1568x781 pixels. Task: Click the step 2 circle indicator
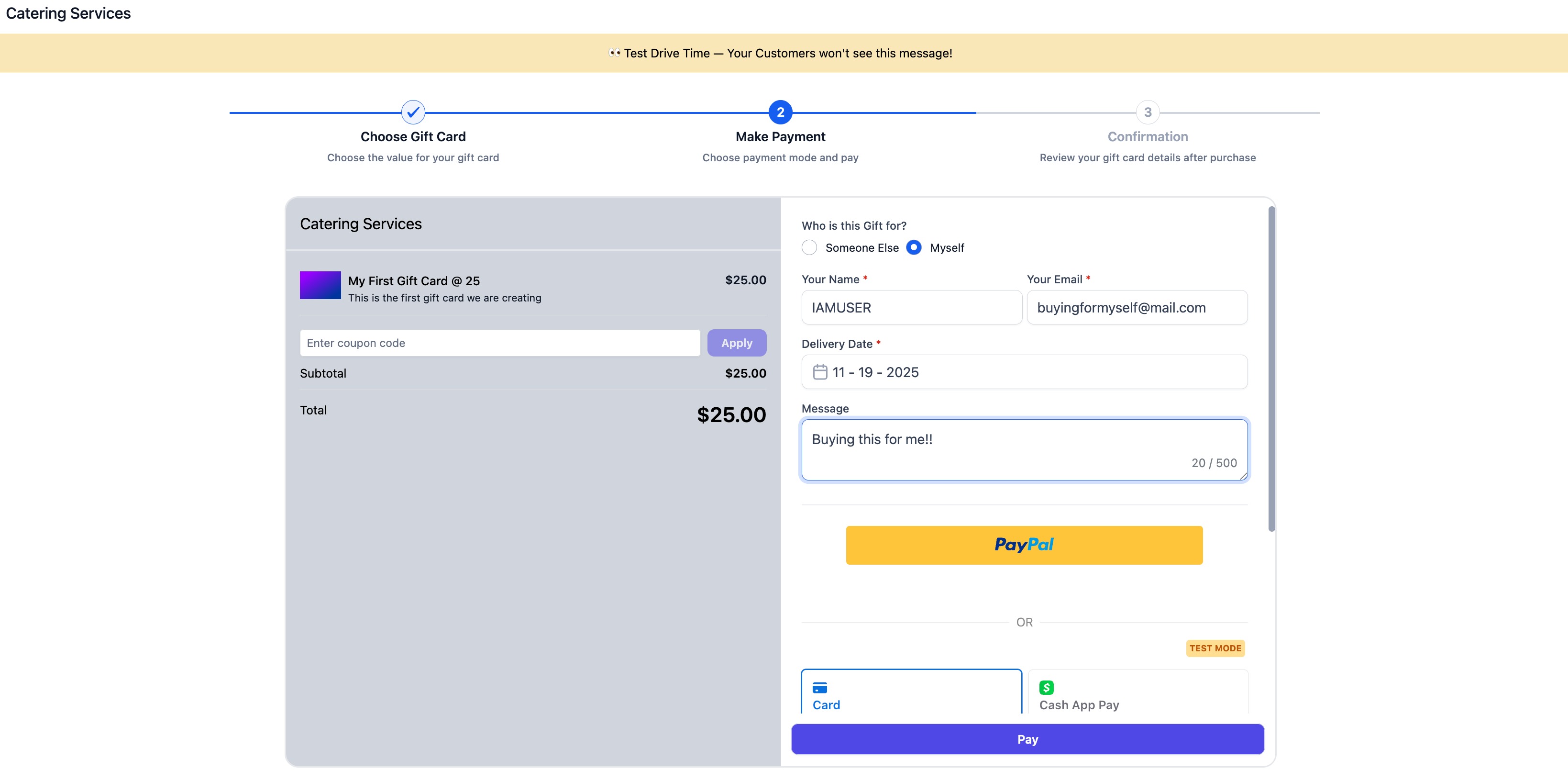tap(780, 112)
